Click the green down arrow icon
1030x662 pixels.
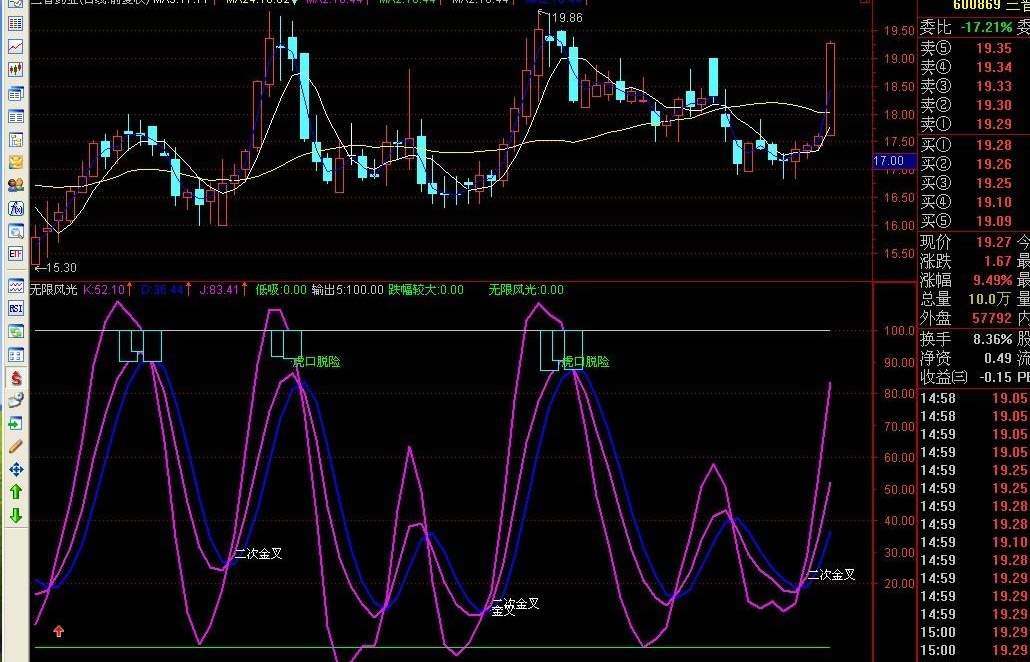pyautogui.click(x=15, y=516)
